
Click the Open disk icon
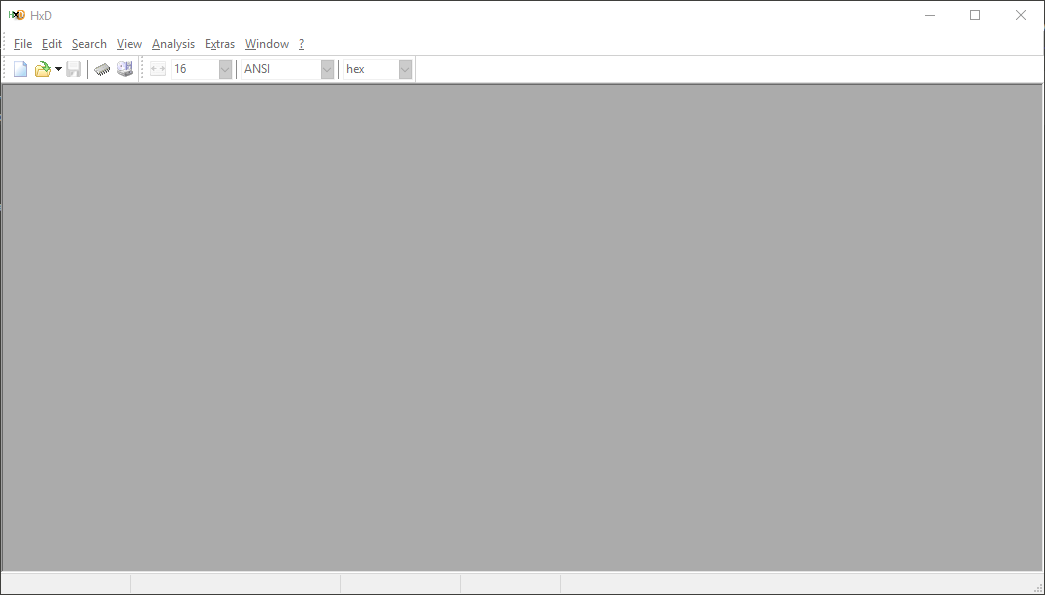click(125, 69)
